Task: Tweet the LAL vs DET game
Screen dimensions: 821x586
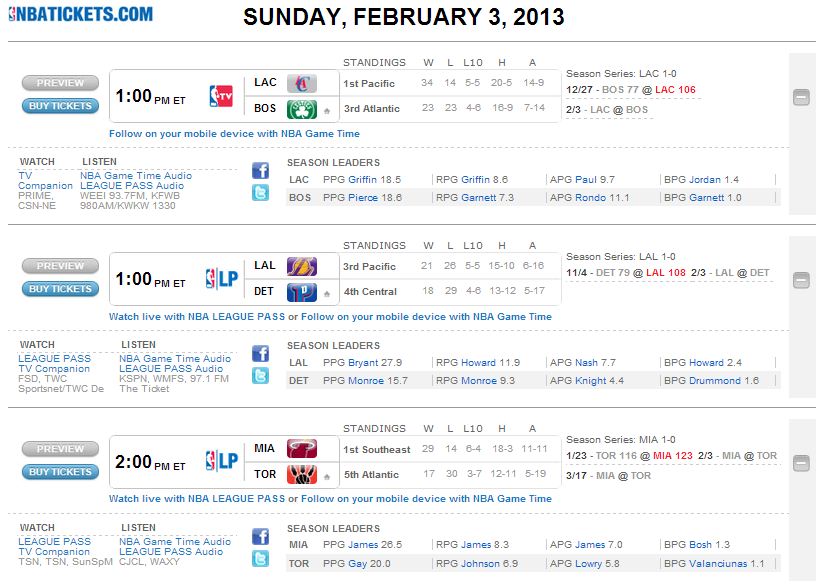Action: click(x=260, y=376)
